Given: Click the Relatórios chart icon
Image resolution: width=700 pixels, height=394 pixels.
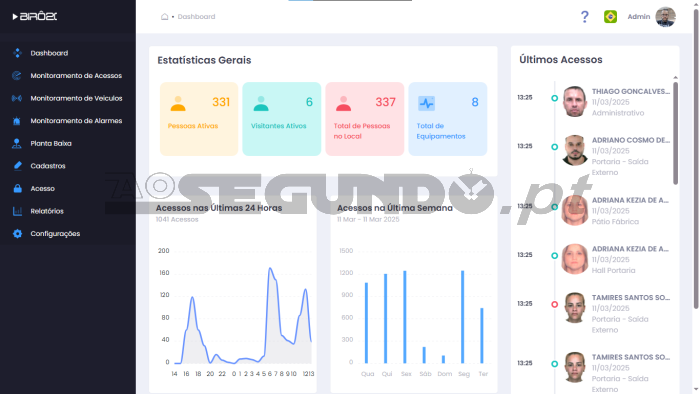Looking at the screenshot, I should pyautogui.click(x=17, y=211).
